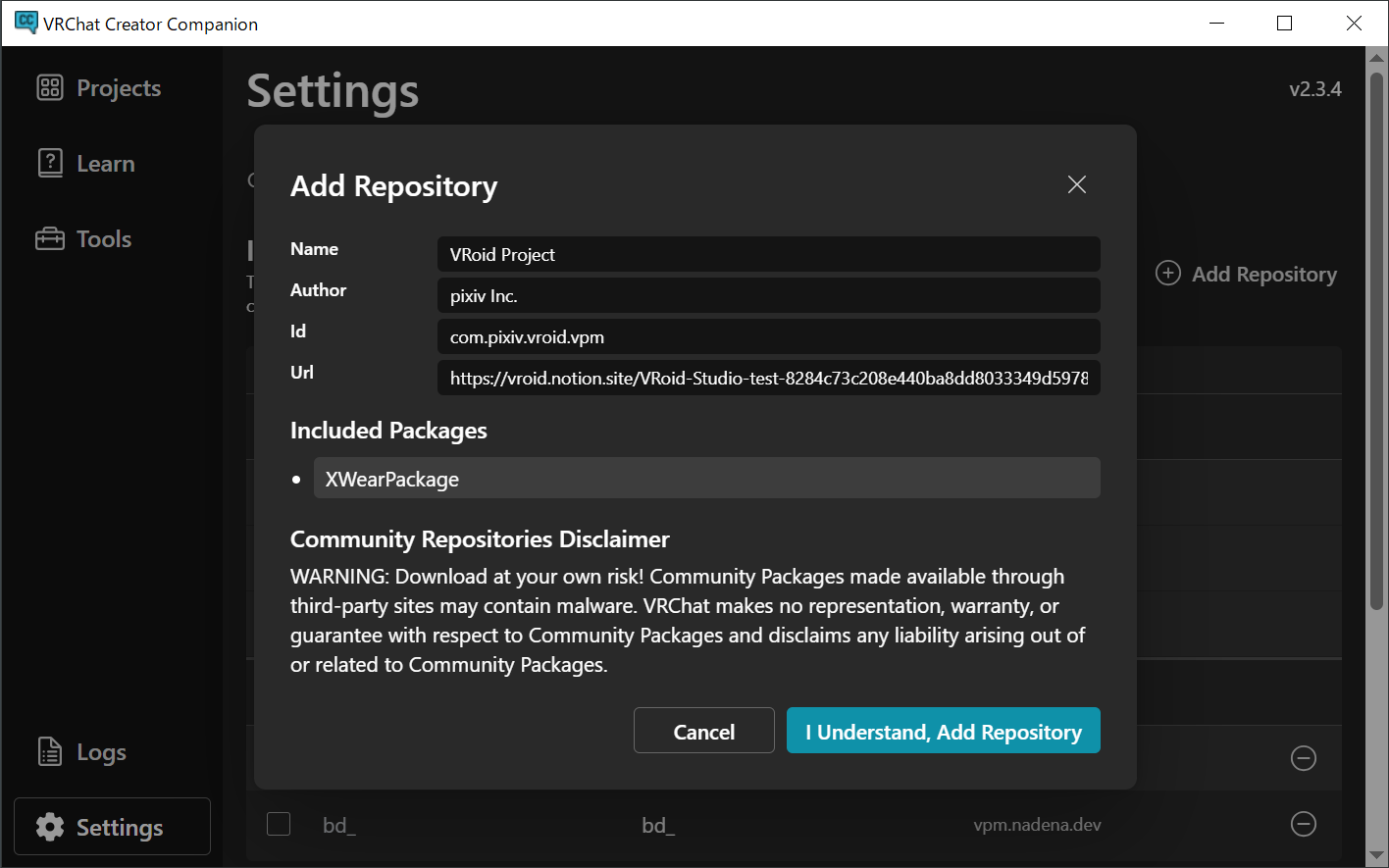Screen dimensions: 1389x868
Task: Click the VRChat Creator Companion title bar logo
Action: pos(26,24)
